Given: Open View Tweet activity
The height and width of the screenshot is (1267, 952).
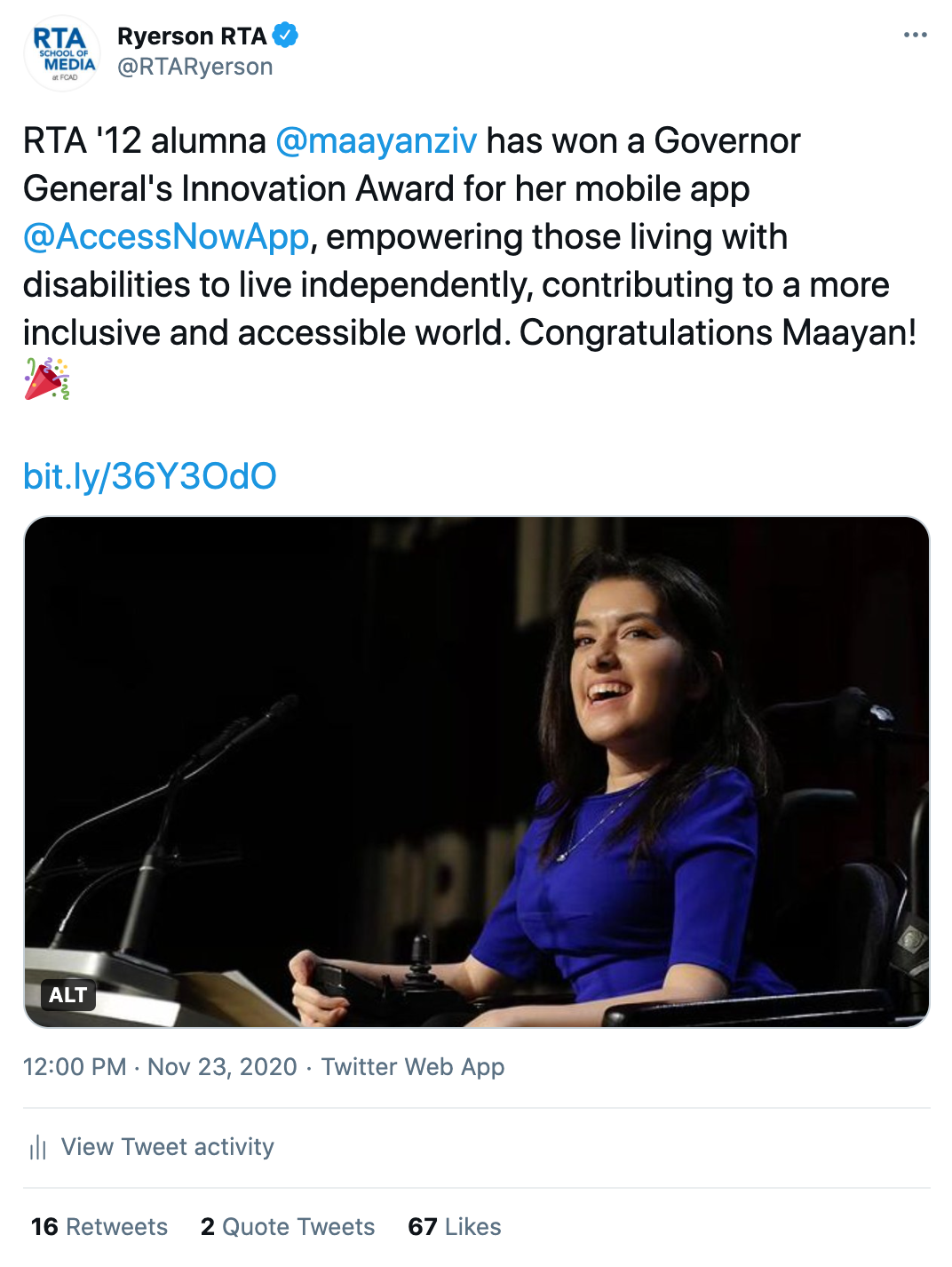Looking at the screenshot, I should (167, 1147).
